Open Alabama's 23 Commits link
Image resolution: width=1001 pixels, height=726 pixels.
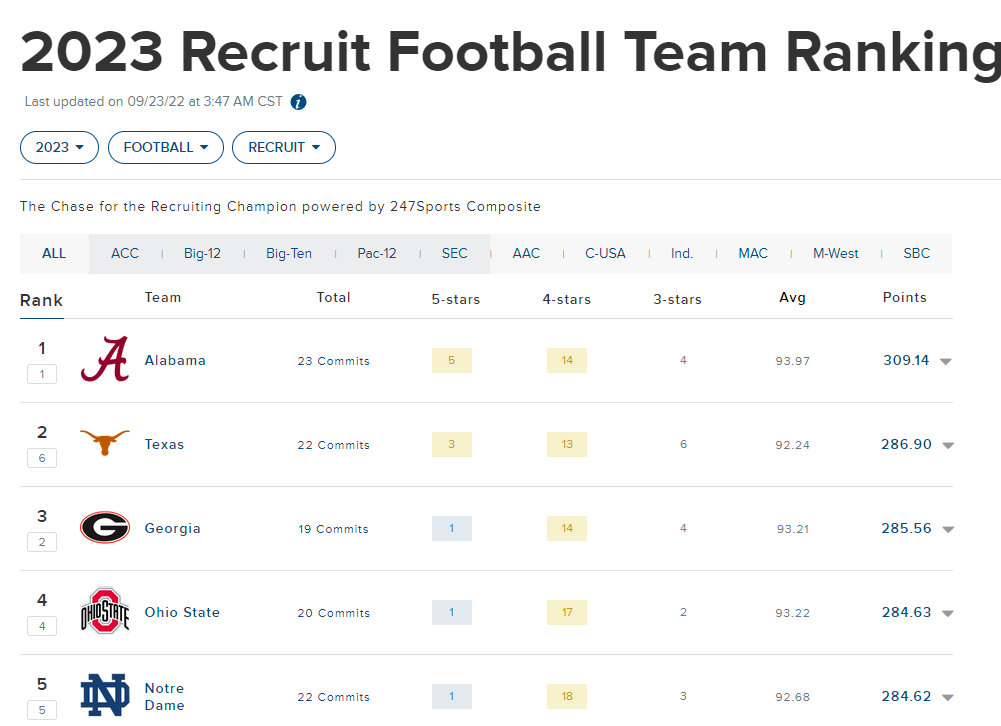tap(333, 361)
